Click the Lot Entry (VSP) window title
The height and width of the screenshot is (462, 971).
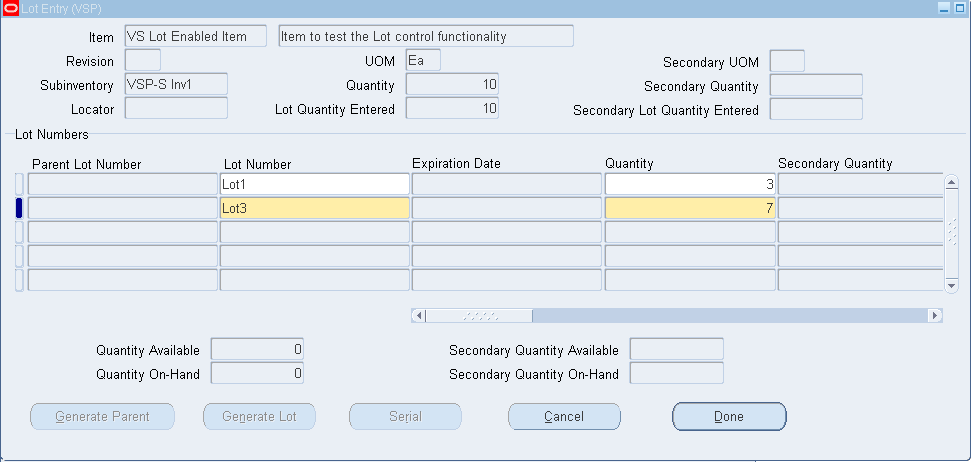[61, 9]
